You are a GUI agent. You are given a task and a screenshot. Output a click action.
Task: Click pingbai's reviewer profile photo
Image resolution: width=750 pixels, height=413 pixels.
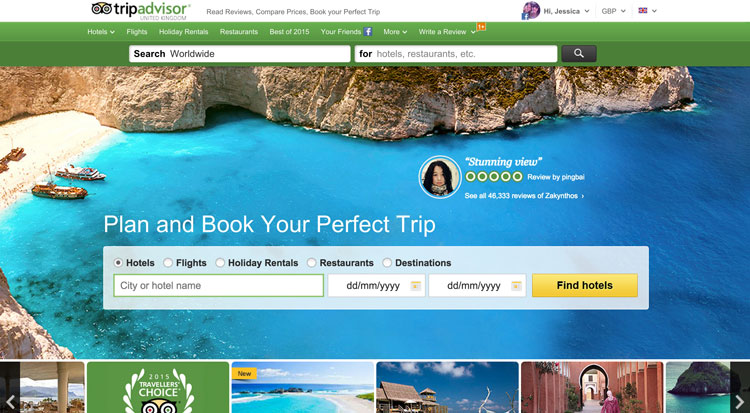click(x=440, y=177)
